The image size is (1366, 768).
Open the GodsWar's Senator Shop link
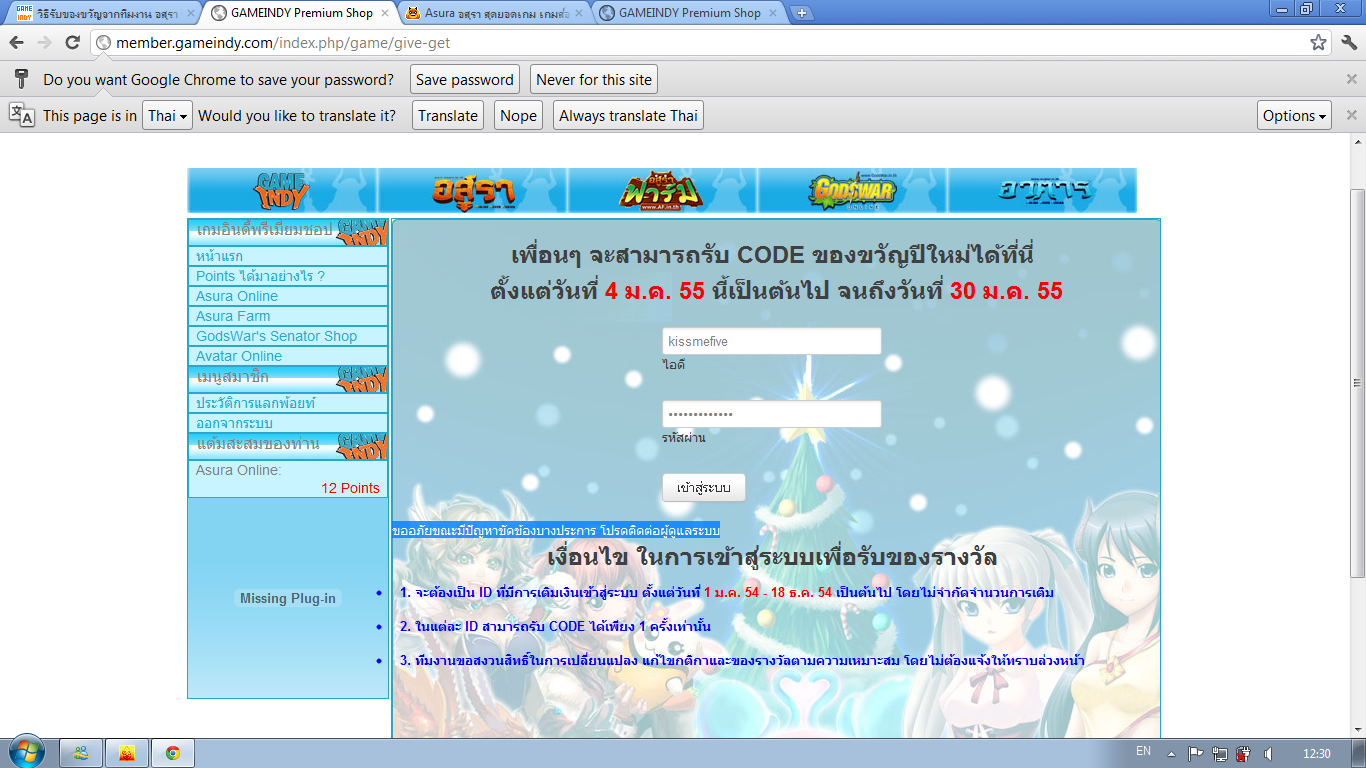point(276,336)
